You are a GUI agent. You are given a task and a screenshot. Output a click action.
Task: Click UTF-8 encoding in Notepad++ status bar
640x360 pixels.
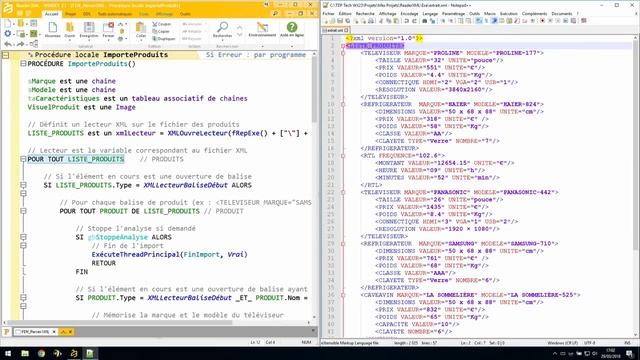tap(589, 343)
